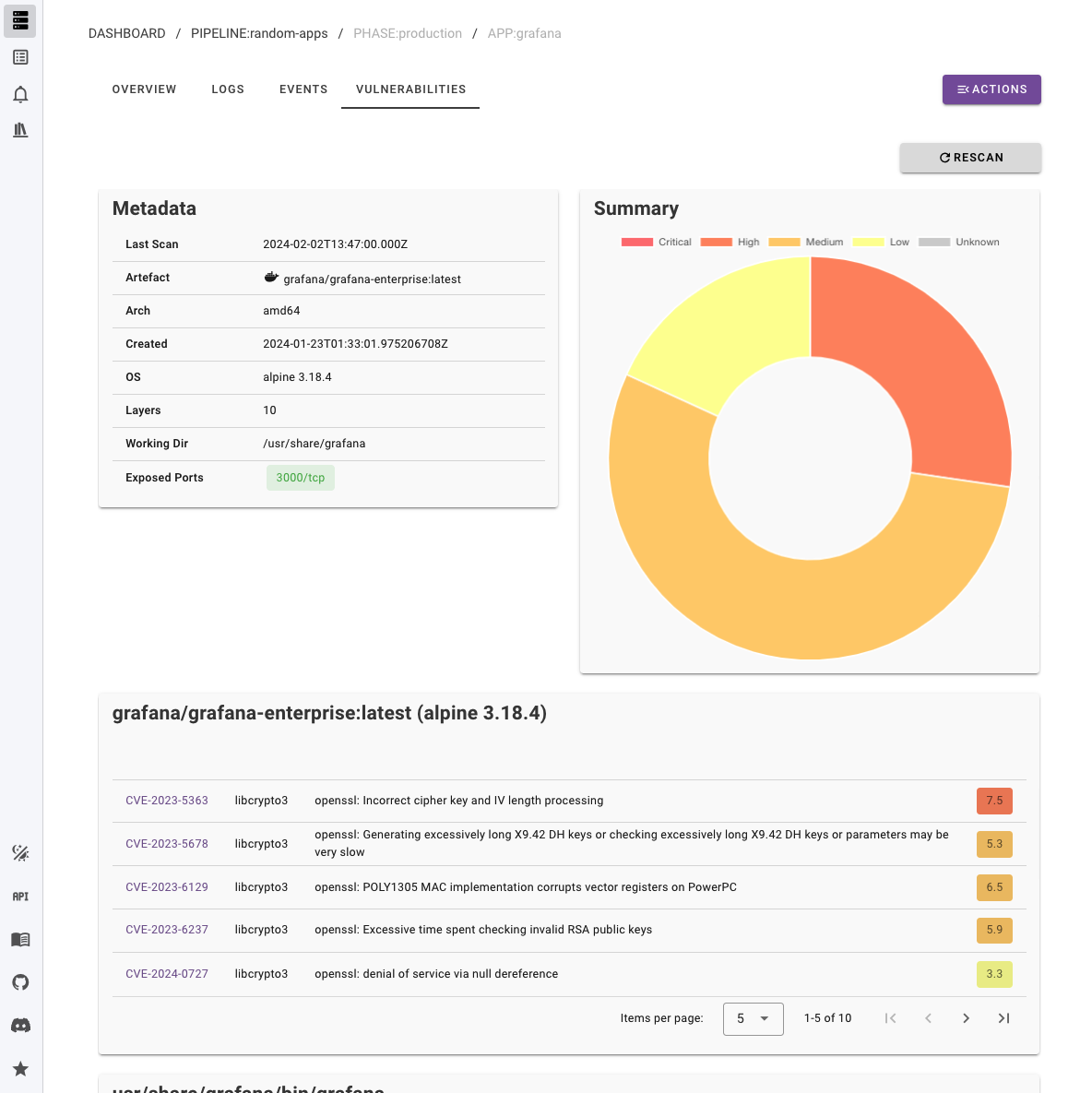The height and width of the screenshot is (1093, 1092).
Task: Click the 3.3 severity score badge
Action: pyautogui.click(x=994, y=974)
